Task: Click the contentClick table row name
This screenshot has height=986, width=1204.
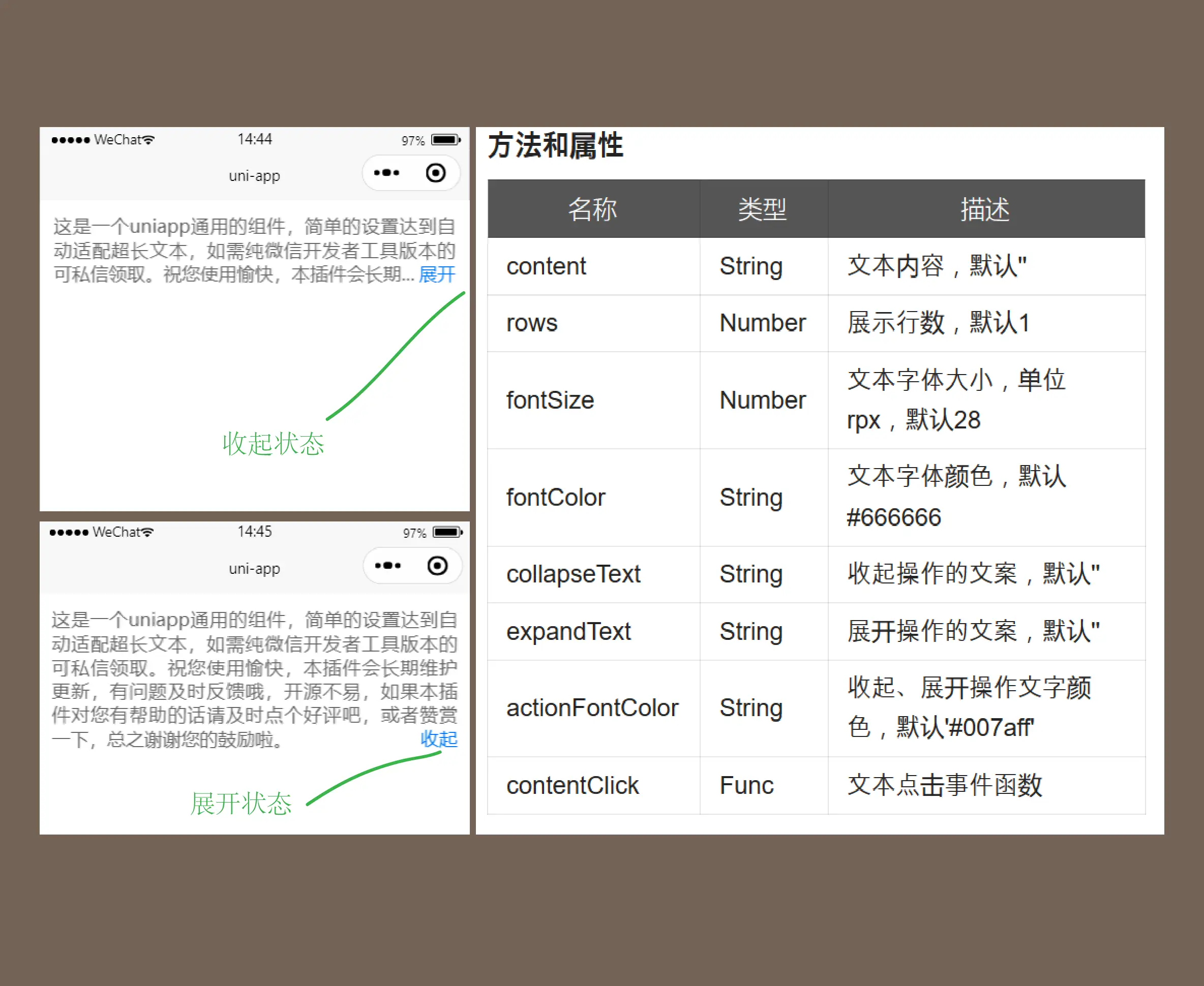Action: click(572, 786)
